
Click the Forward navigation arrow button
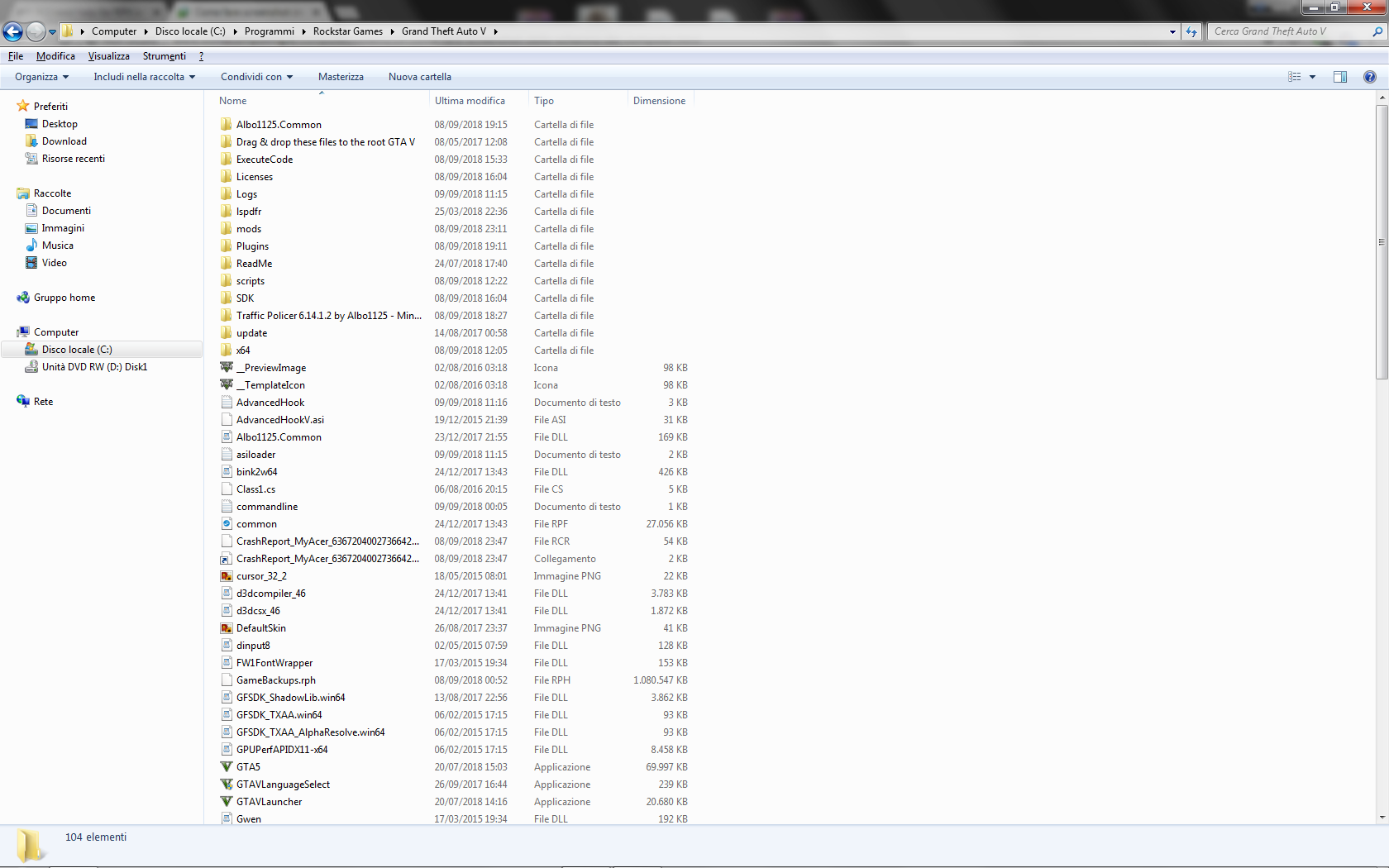pos(36,31)
